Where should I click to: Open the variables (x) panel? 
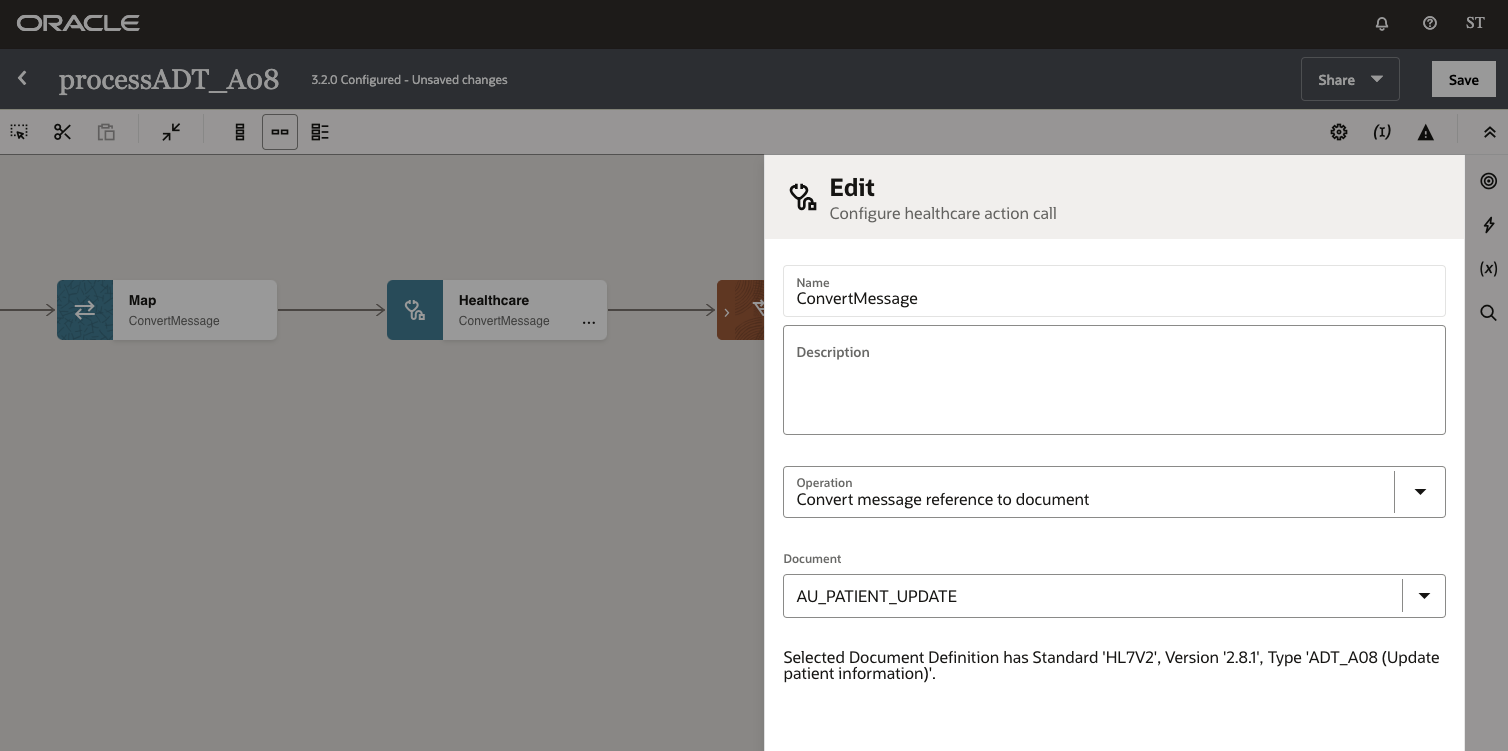[1488, 268]
